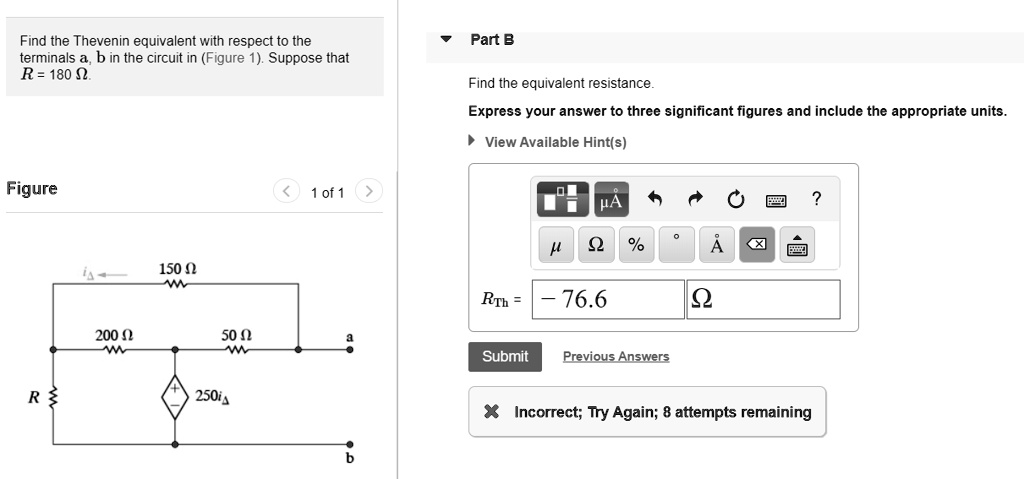Insert the Omega ohm symbol

596,244
